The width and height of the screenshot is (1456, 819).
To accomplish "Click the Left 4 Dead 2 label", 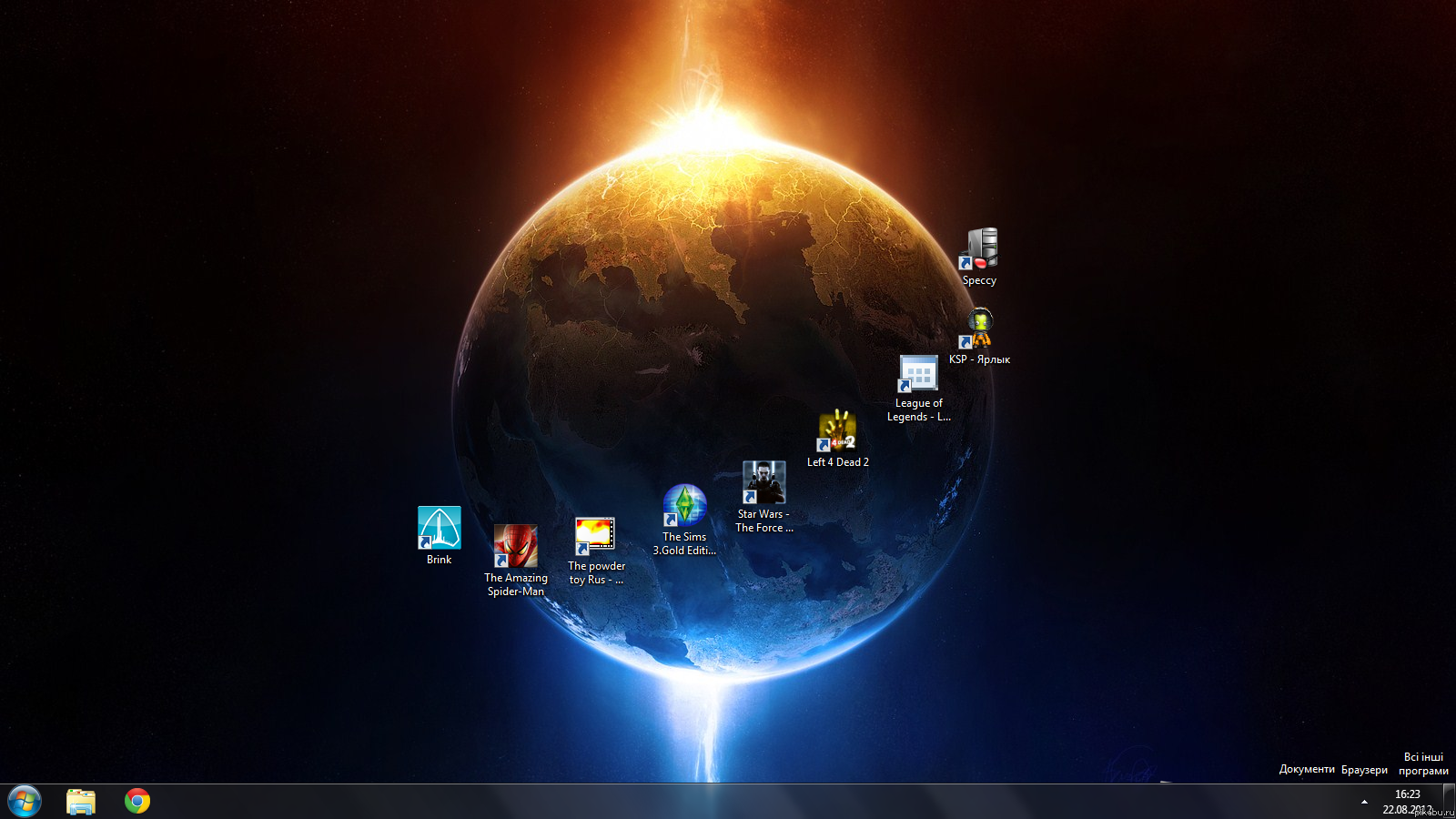I will [838, 462].
